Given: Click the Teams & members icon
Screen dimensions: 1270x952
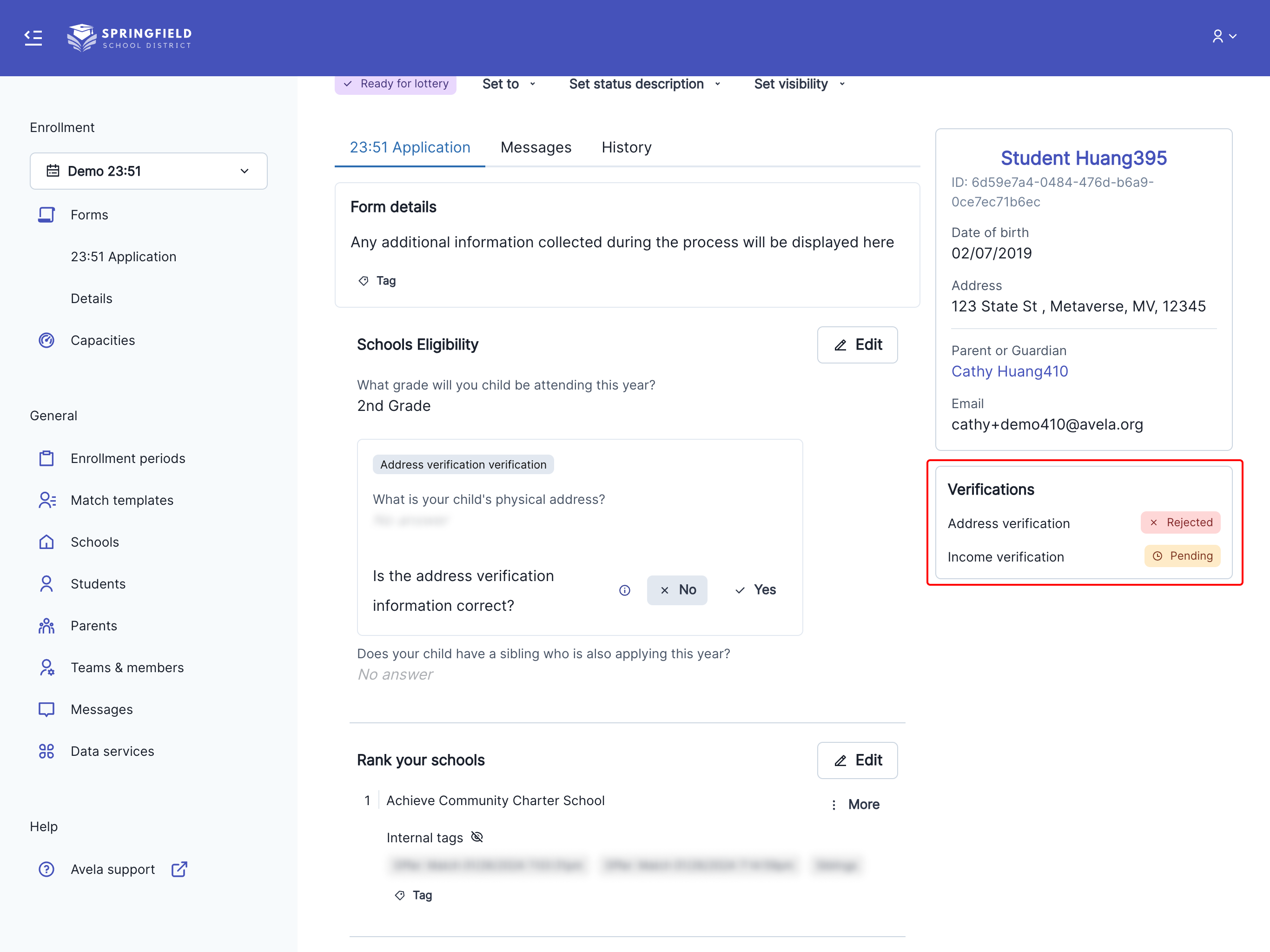Looking at the screenshot, I should [46, 667].
